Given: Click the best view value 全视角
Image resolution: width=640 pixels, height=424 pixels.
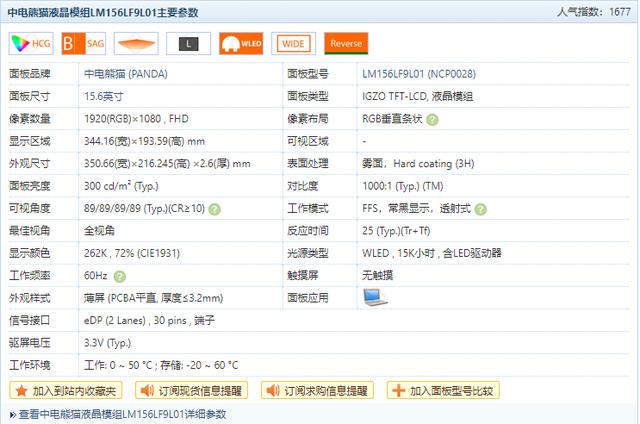Looking at the screenshot, I should tap(99, 231).
